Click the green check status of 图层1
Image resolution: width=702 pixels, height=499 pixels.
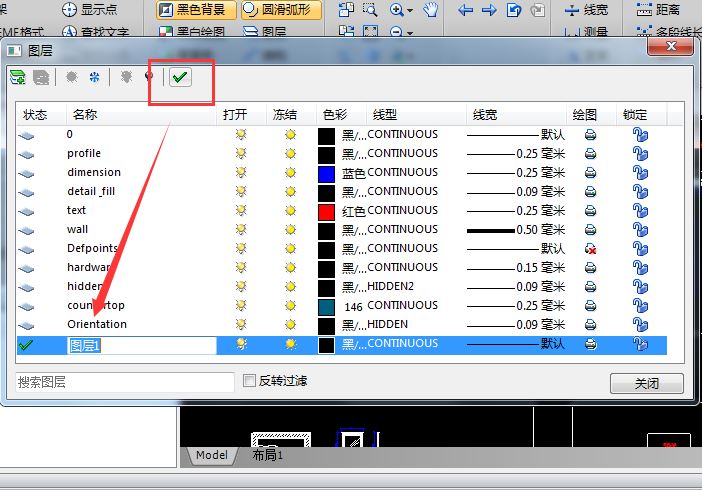[x=26, y=345]
